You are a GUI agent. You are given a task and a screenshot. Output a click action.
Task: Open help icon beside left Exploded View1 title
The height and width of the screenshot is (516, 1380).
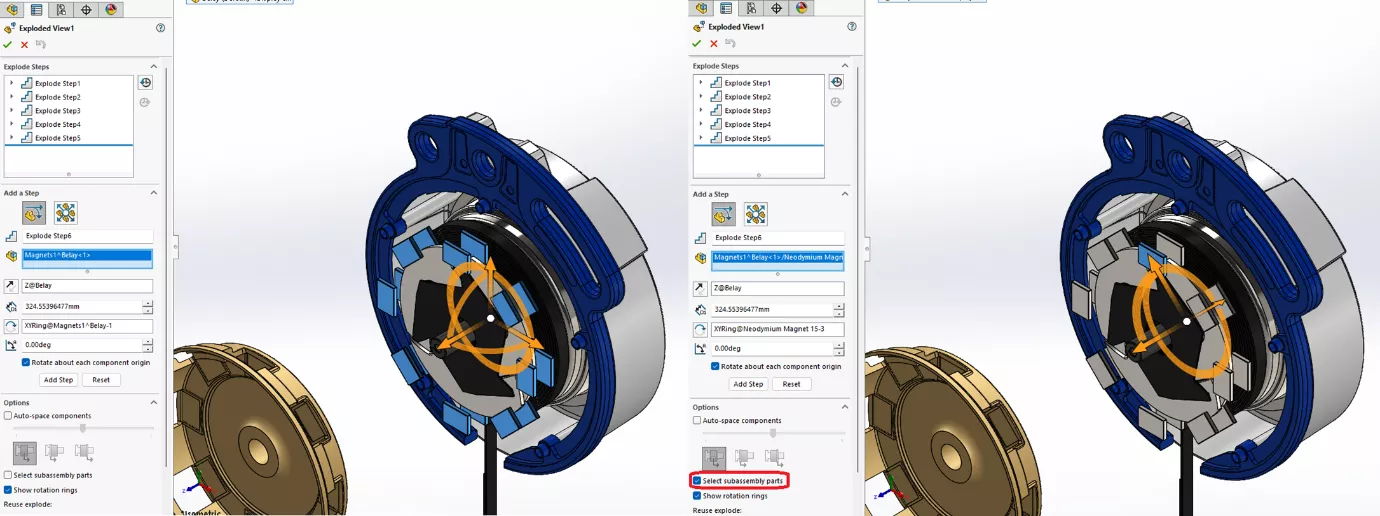pos(161,28)
